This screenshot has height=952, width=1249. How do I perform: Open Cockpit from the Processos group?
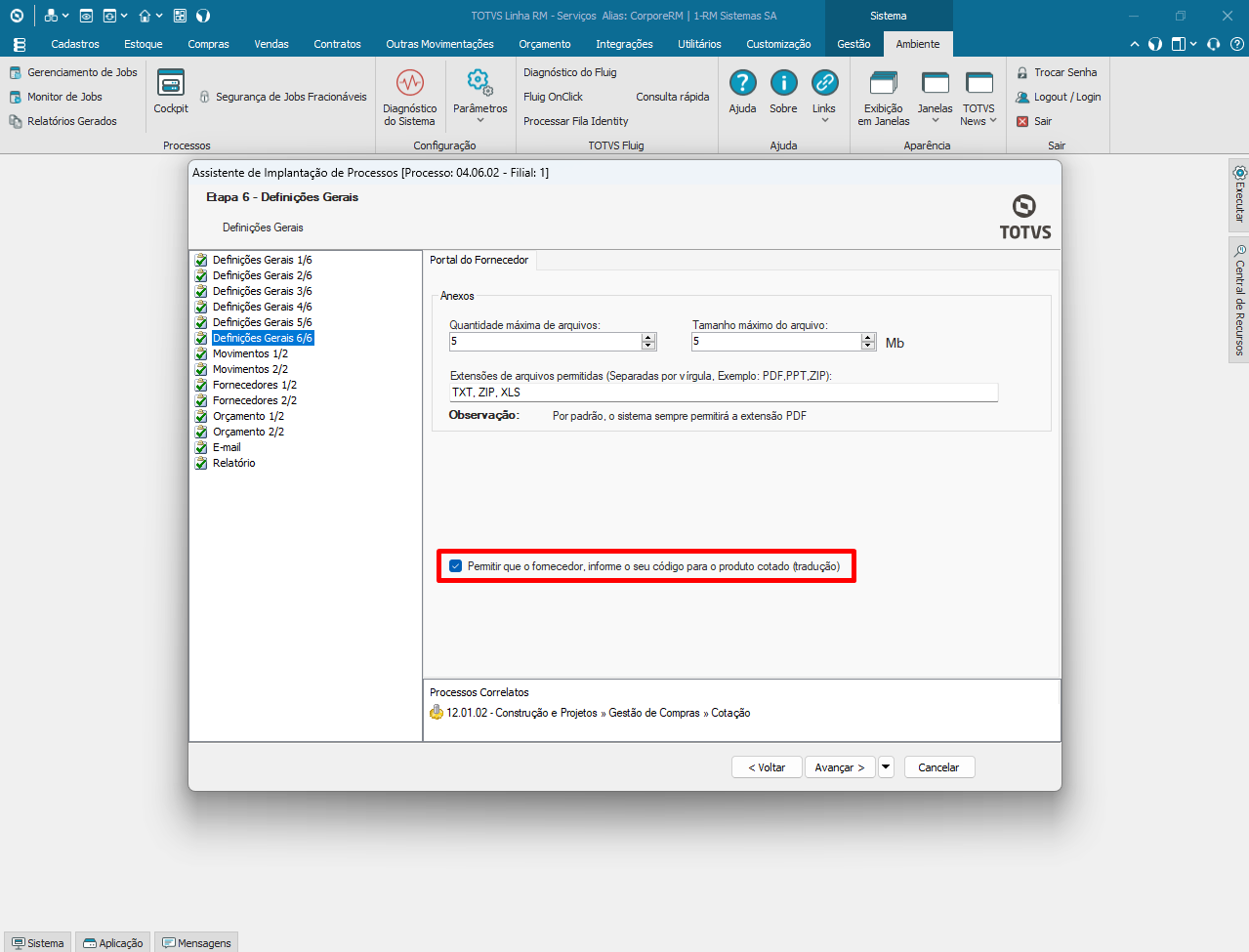coord(171,92)
